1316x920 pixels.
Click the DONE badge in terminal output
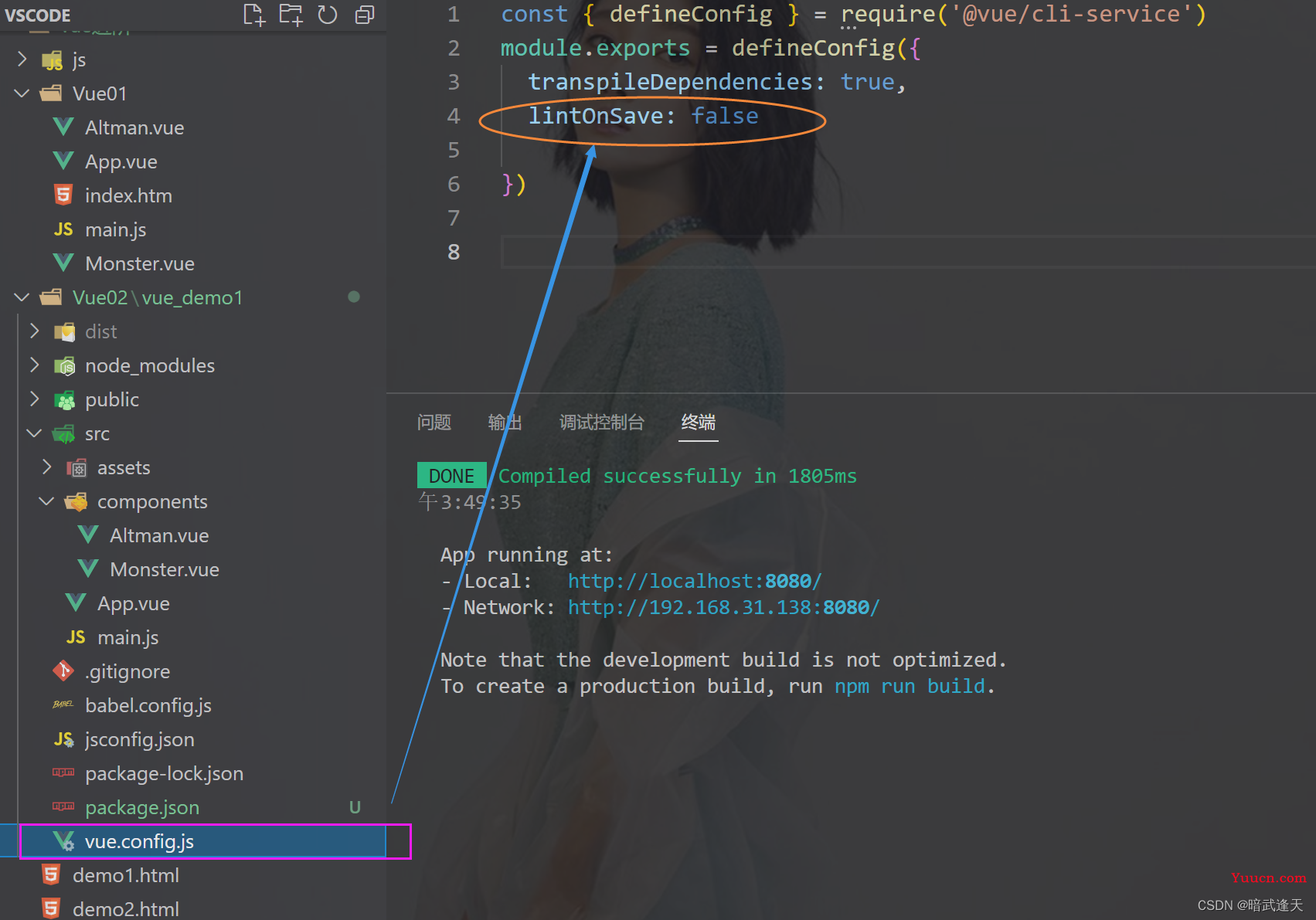[x=451, y=476]
